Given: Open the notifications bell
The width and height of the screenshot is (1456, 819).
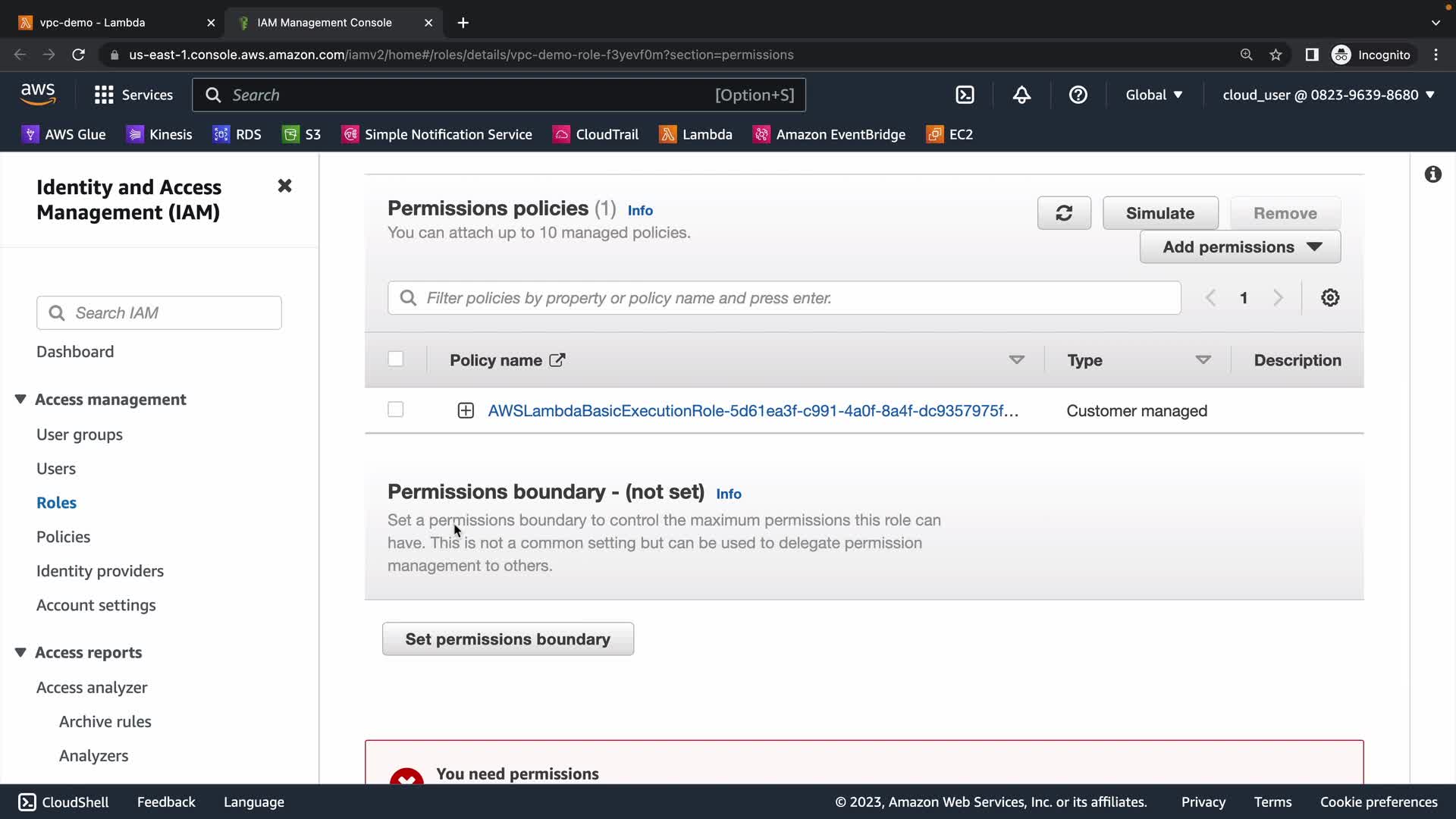Looking at the screenshot, I should 1021,95.
